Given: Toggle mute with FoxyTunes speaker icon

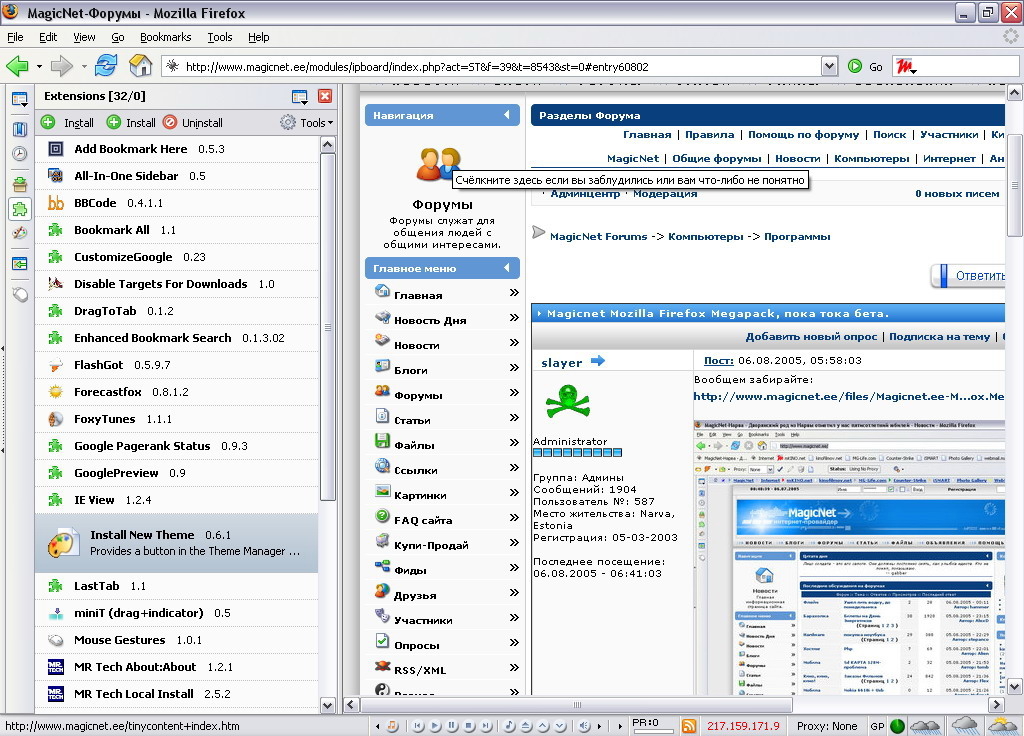Looking at the screenshot, I should click(x=584, y=726).
